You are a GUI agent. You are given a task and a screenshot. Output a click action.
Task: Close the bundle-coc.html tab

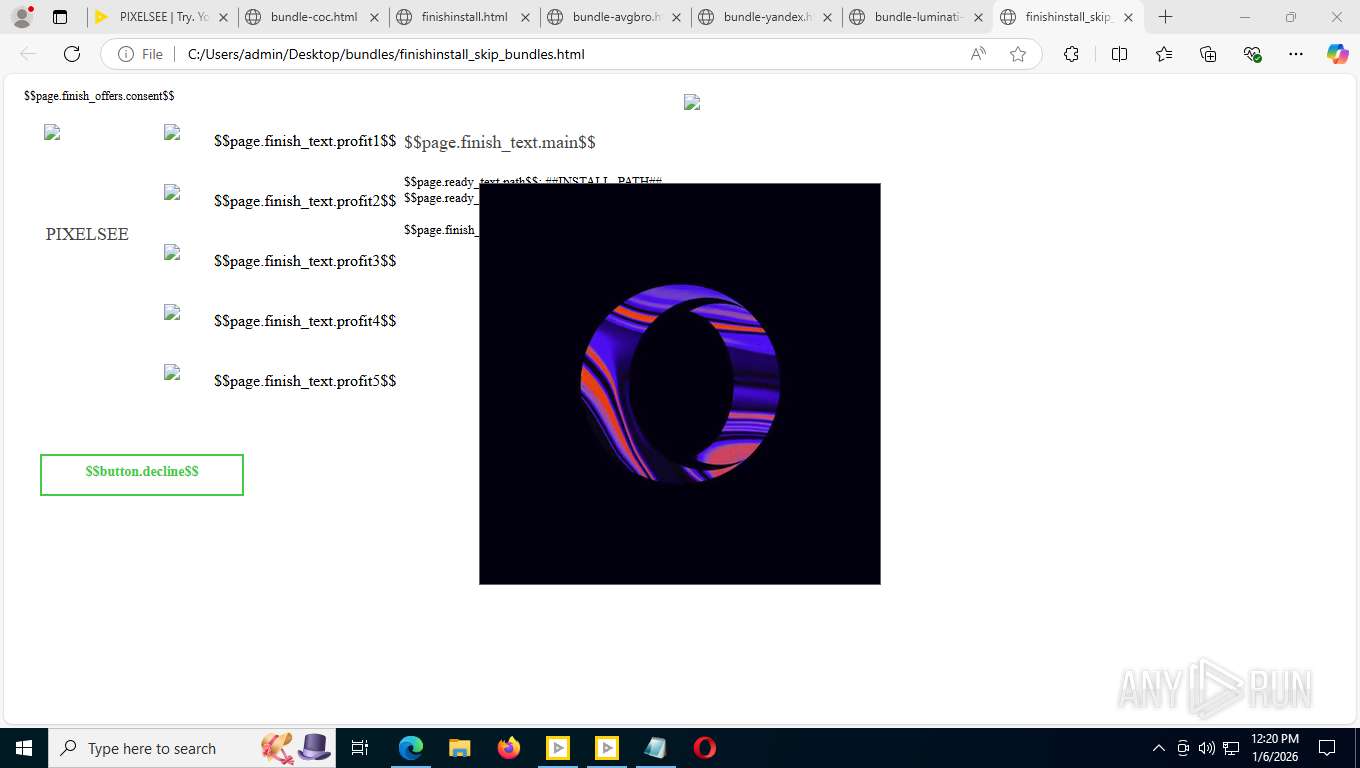coord(375,17)
